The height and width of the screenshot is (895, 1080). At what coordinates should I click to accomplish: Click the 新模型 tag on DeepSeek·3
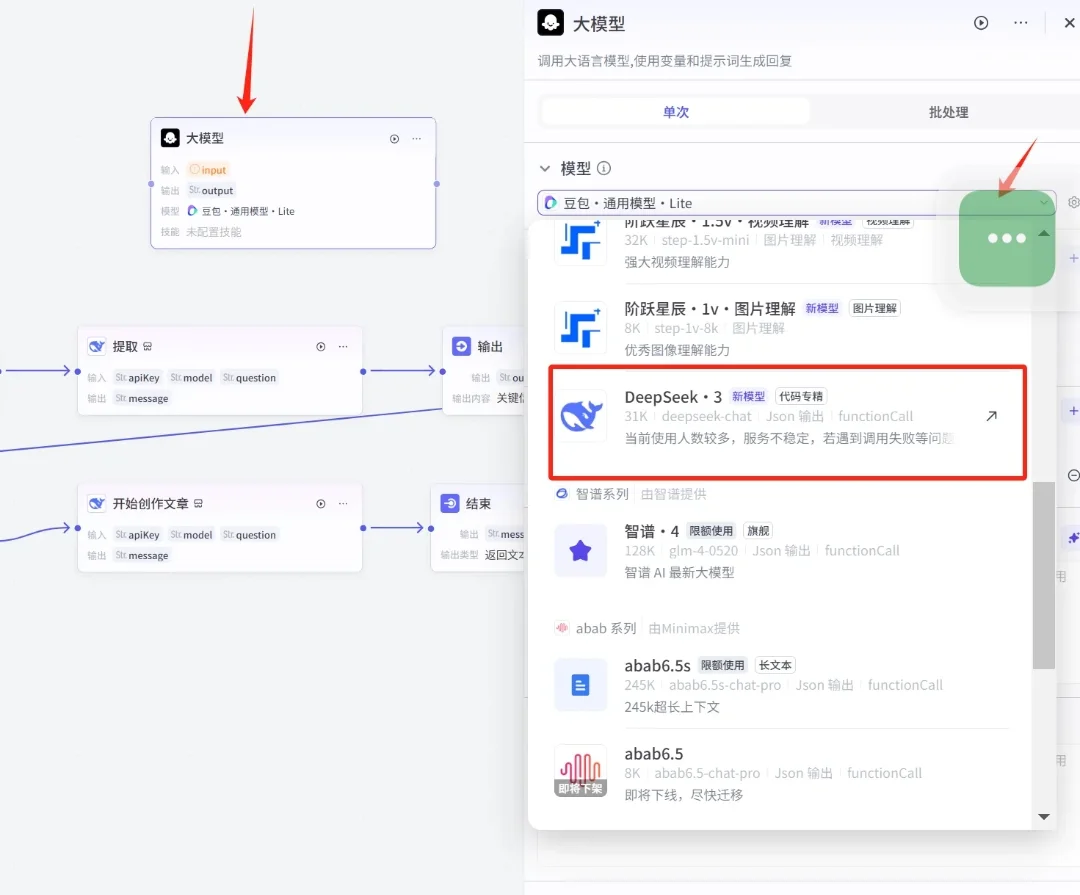pos(748,396)
